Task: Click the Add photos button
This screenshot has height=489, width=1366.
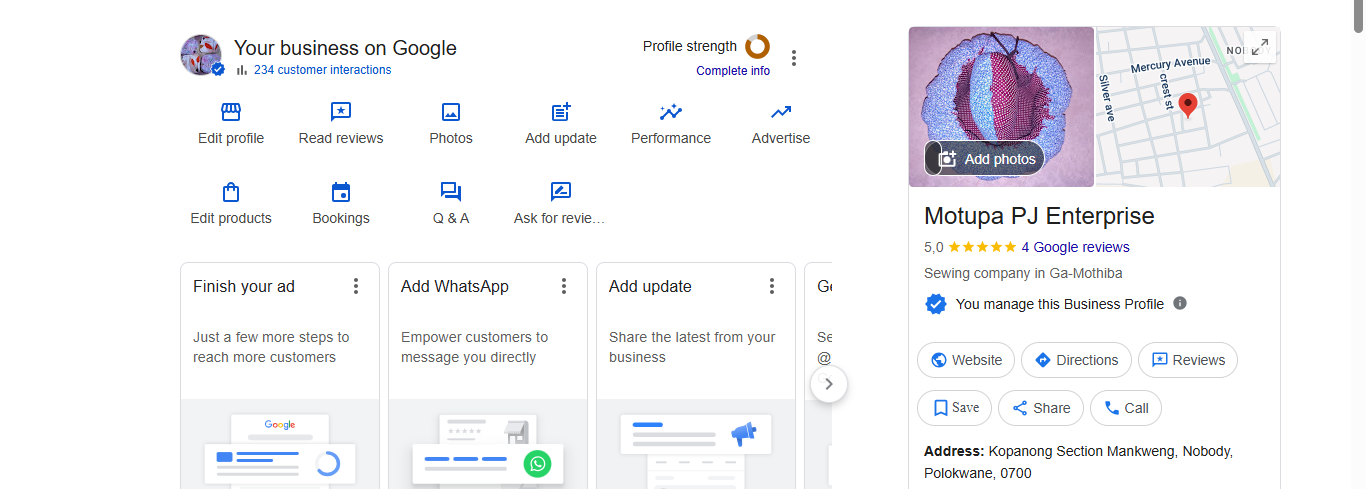Action: (x=985, y=159)
